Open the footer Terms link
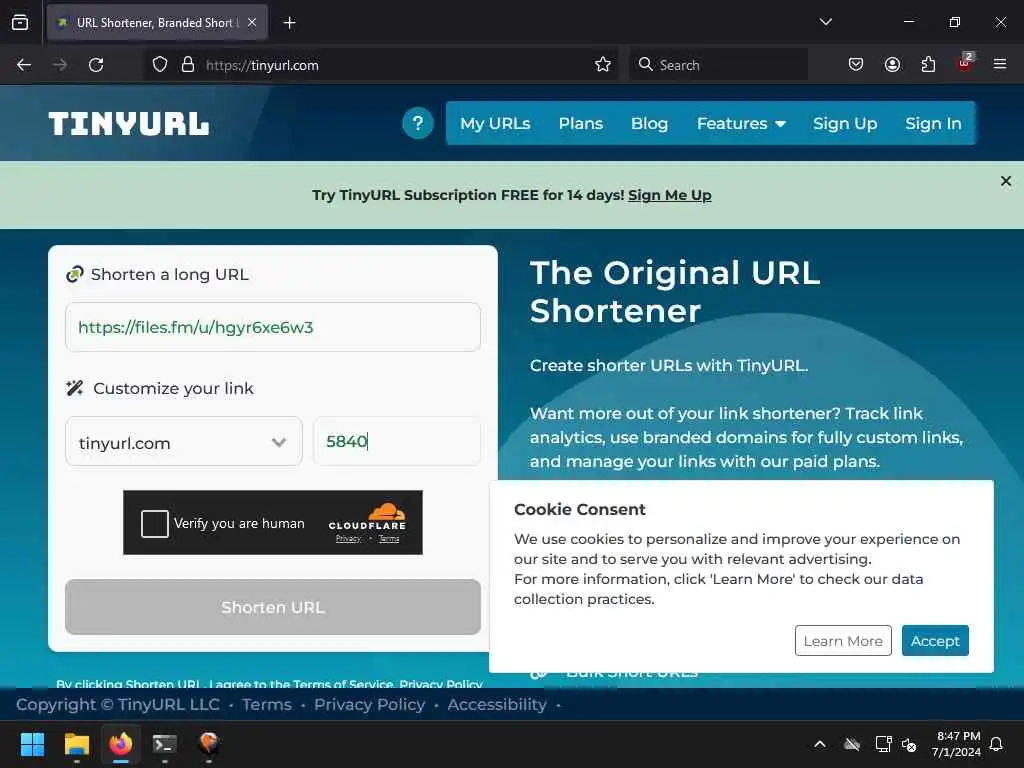This screenshot has height=768, width=1024. click(x=266, y=705)
